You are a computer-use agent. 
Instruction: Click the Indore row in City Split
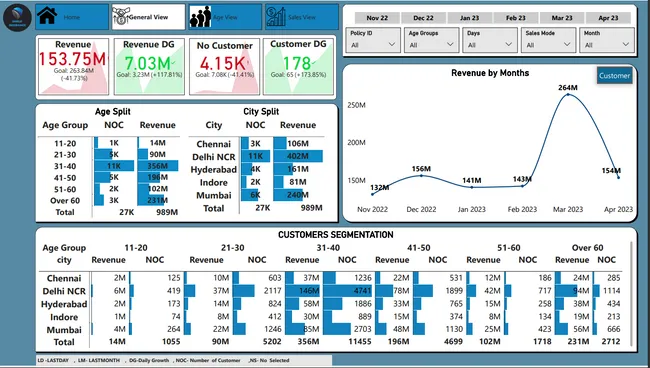256,182
